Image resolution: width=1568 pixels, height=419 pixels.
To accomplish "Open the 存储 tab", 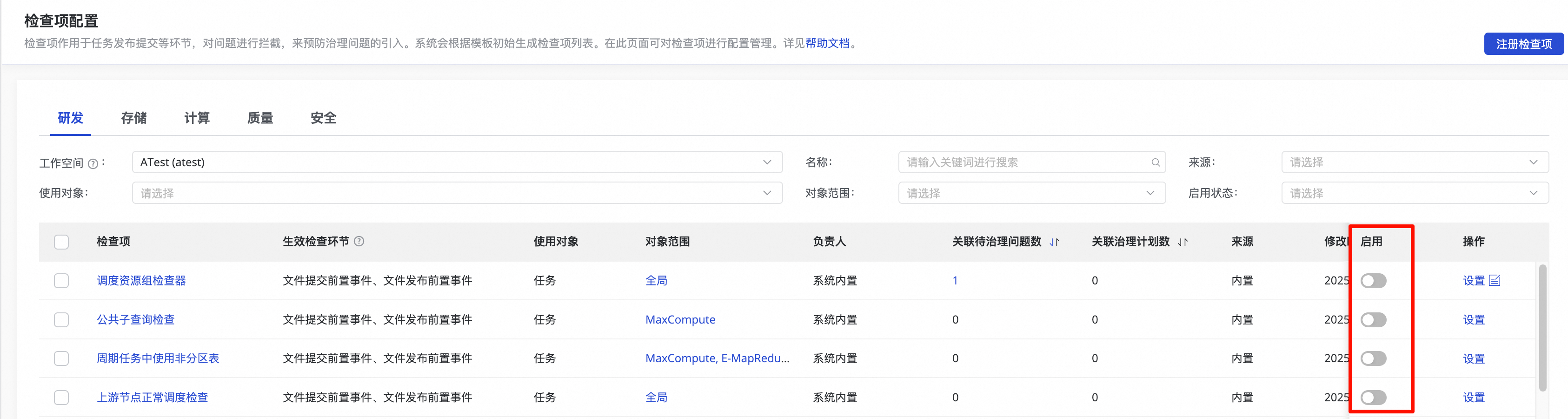I will pyautogui.click(x=134, y=118).
